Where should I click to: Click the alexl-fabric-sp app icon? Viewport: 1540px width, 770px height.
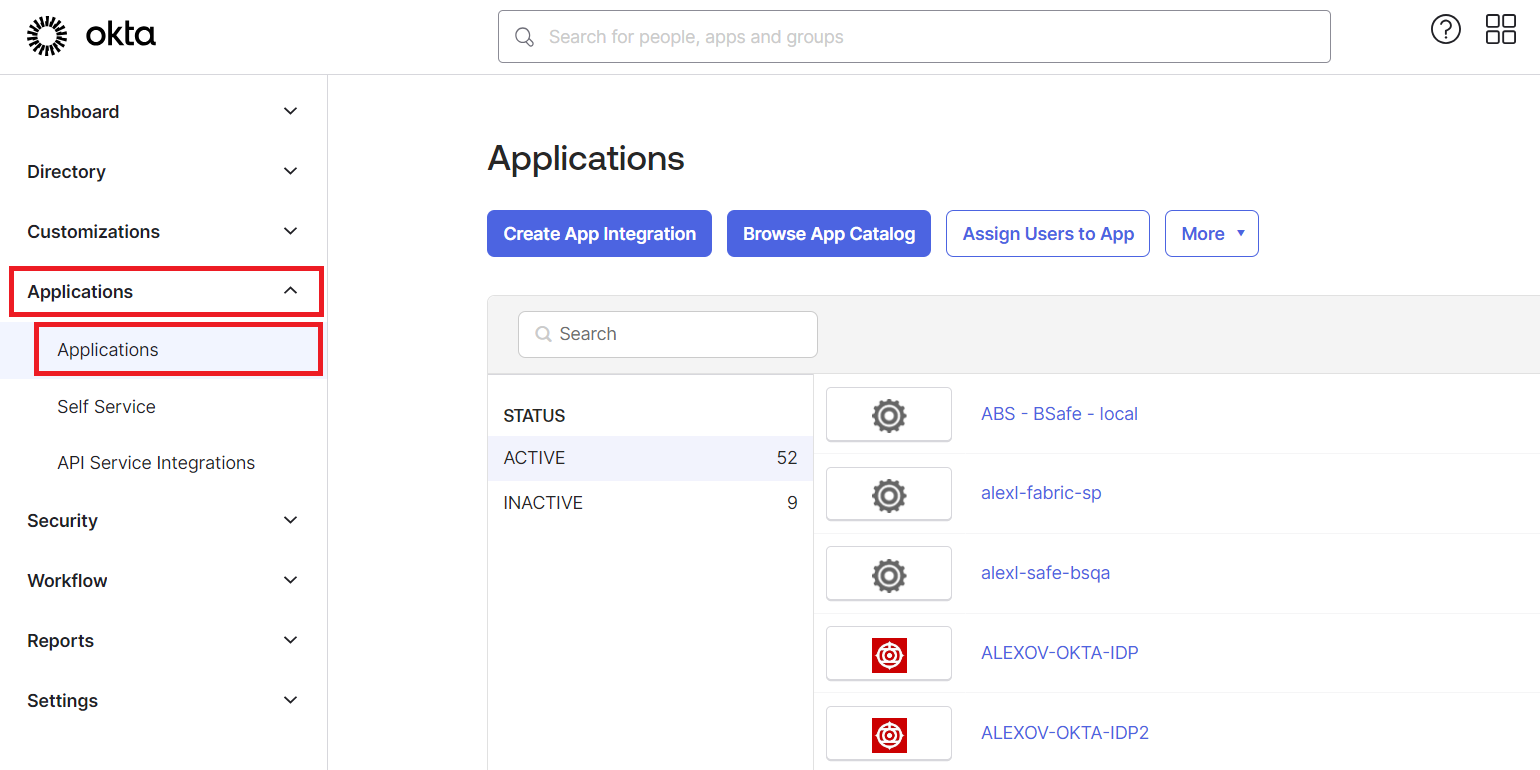[x=888, y=493]
